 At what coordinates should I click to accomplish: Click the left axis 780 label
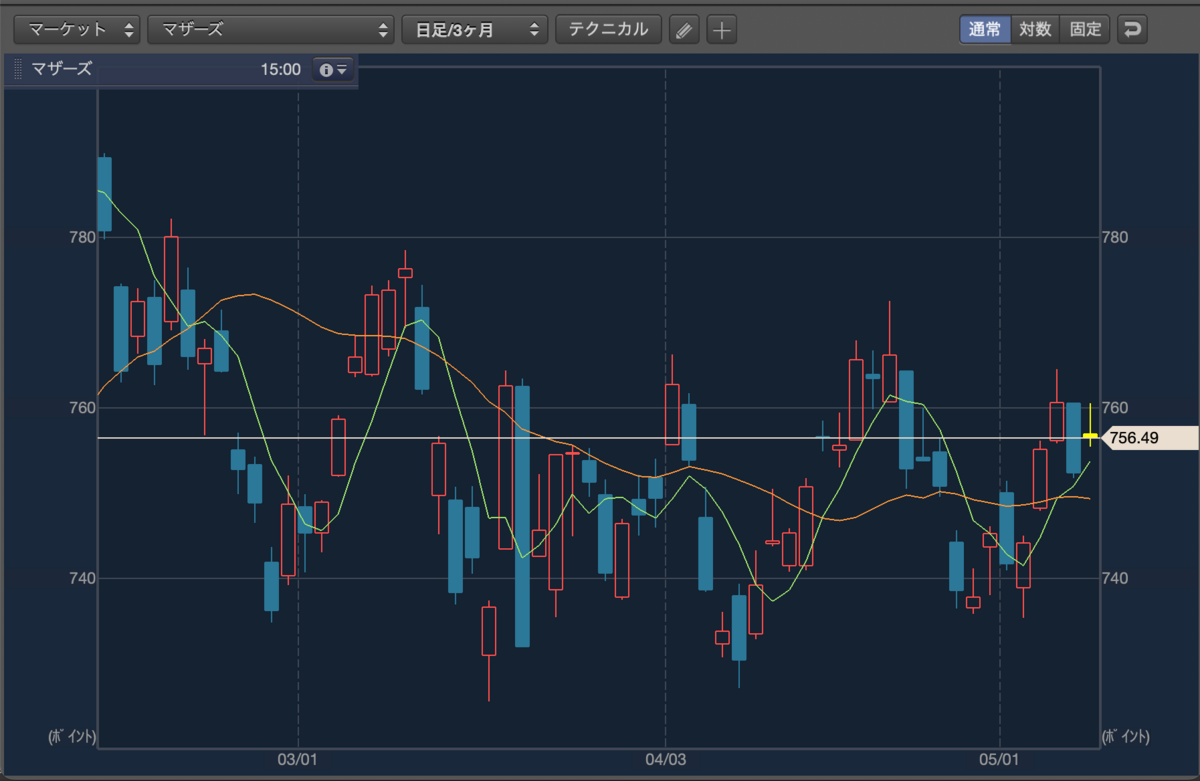tap(82, 237)
